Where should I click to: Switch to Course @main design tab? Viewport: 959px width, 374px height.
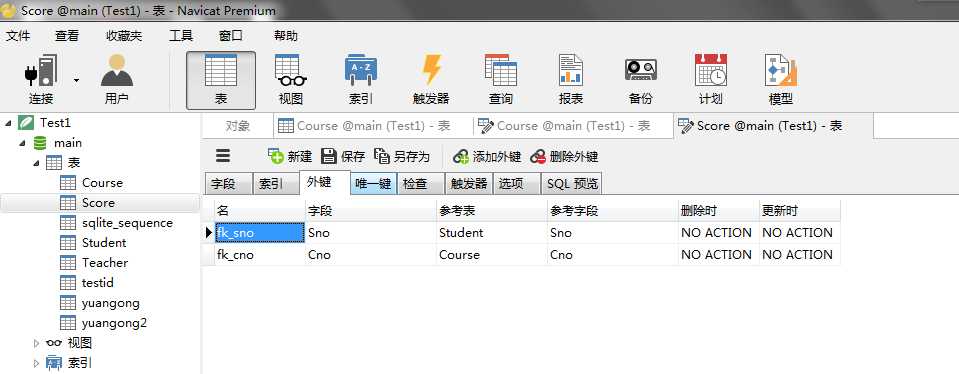(573, 126)
